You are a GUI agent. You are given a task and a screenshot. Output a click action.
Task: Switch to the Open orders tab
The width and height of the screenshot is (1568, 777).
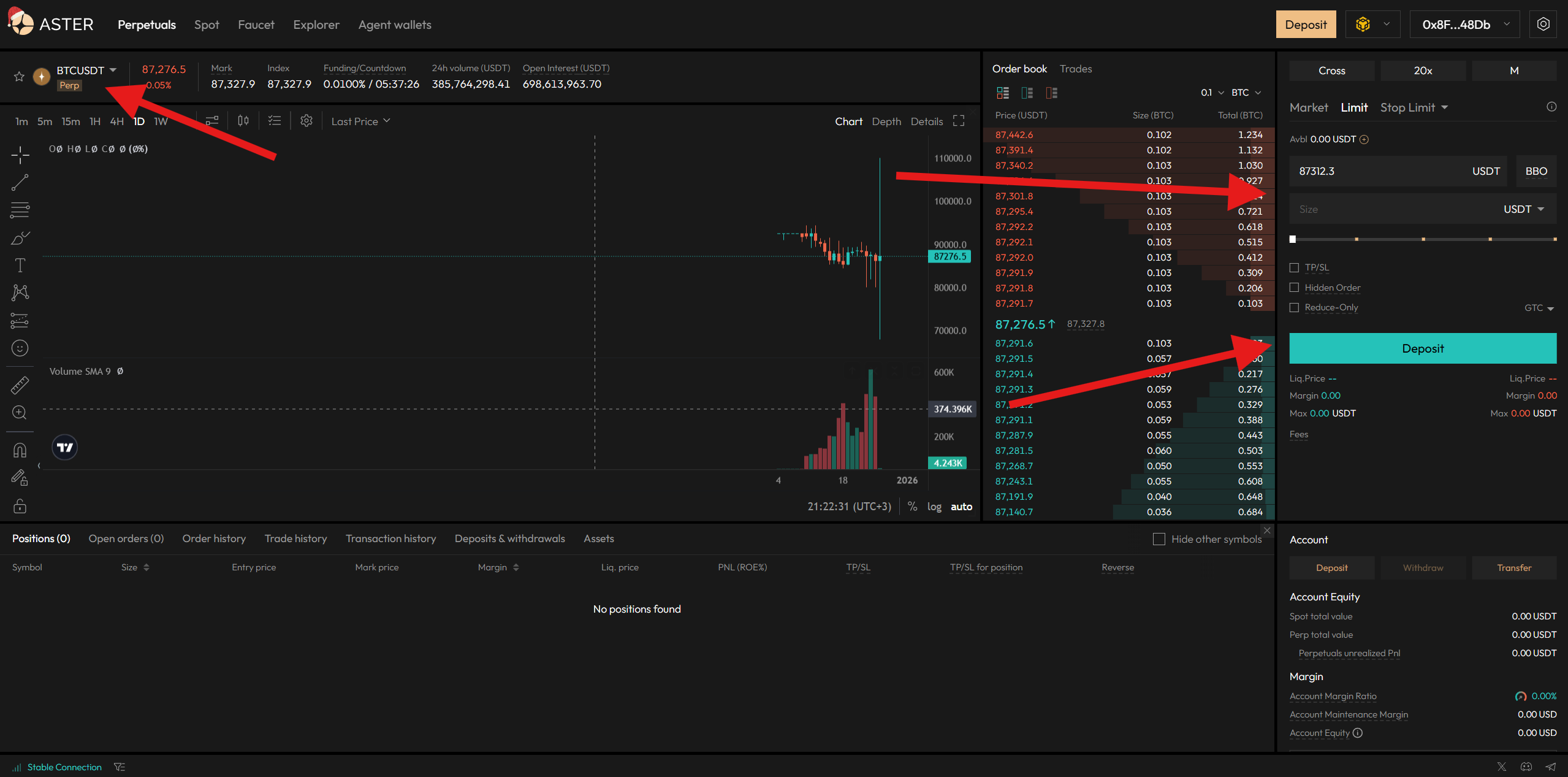coord(126,538)
